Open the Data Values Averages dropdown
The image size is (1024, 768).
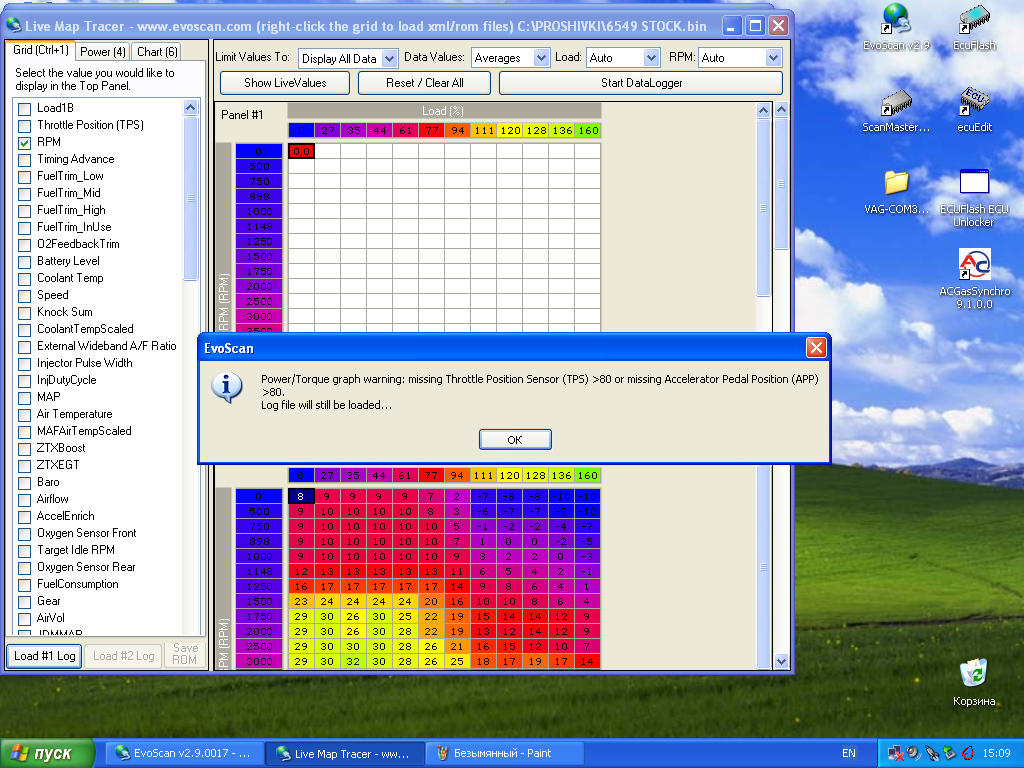click(x=541, y=58)
